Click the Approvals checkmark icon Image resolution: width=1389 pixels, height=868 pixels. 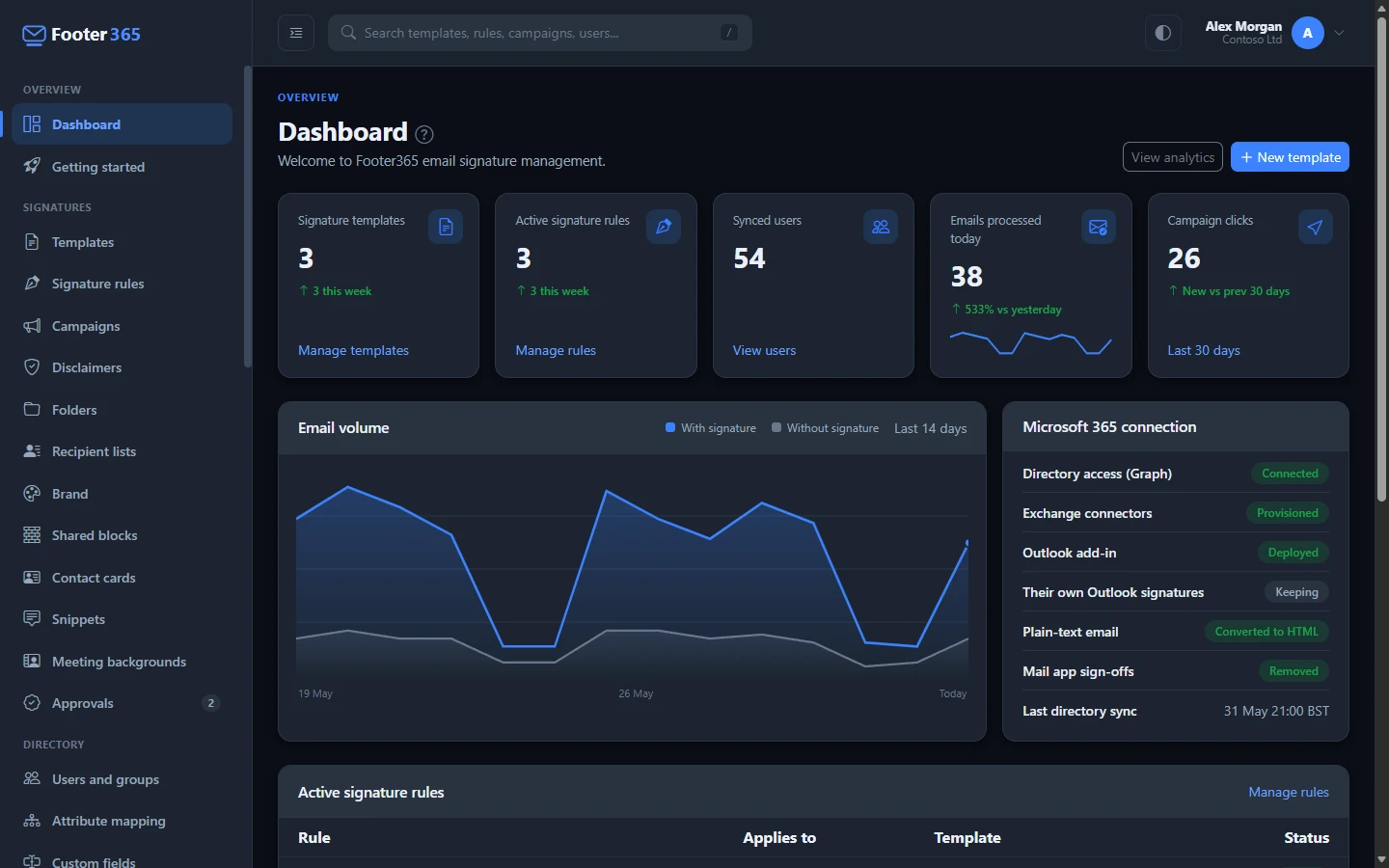(x=32, y=703)
